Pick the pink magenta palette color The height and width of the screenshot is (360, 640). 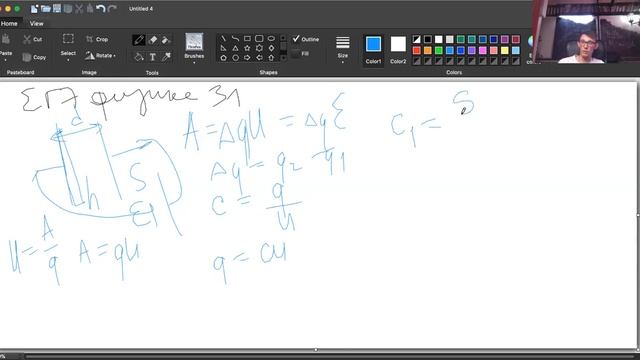(482, 50)
